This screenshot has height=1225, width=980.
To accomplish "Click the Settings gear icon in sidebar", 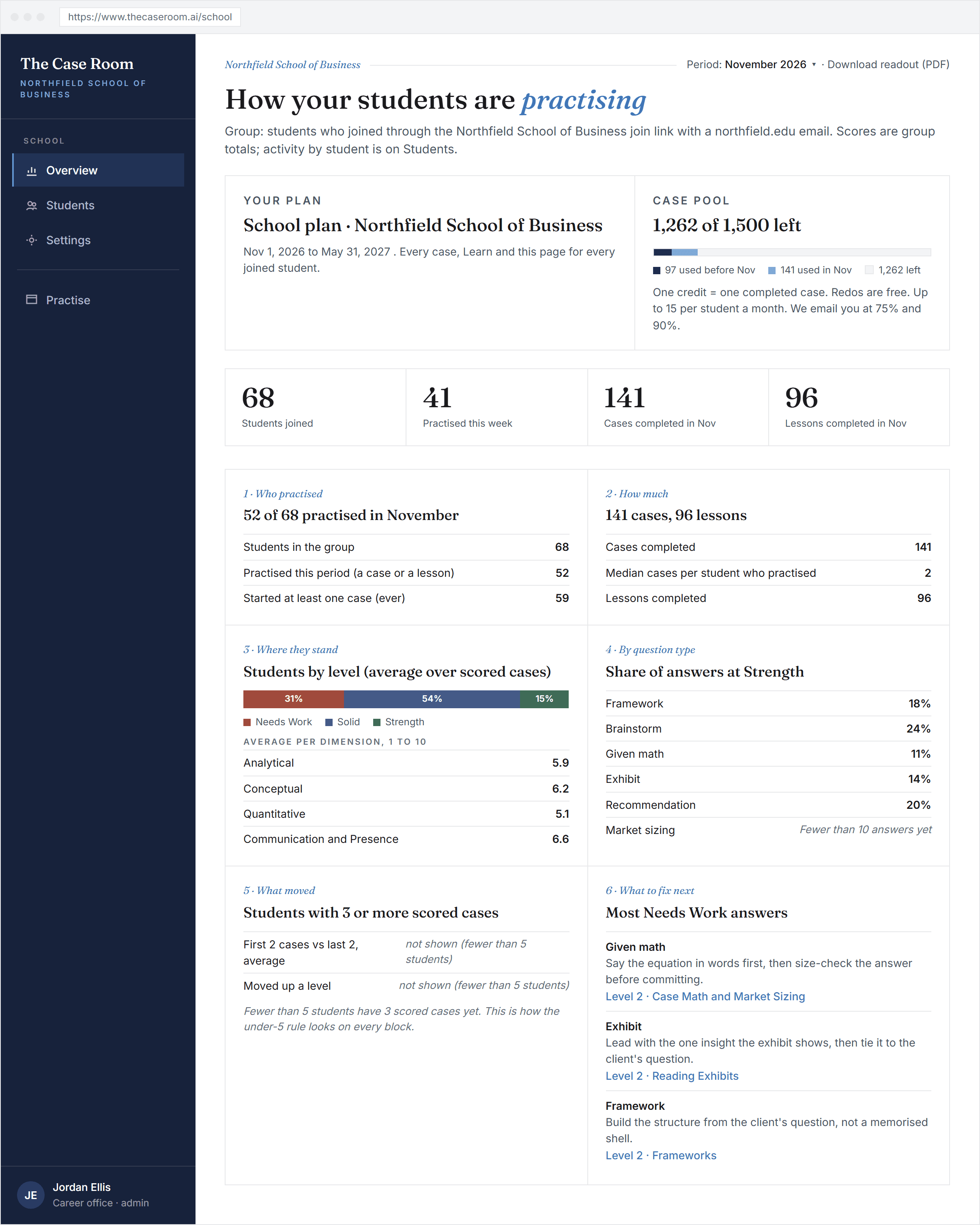I will pos(32,240).
